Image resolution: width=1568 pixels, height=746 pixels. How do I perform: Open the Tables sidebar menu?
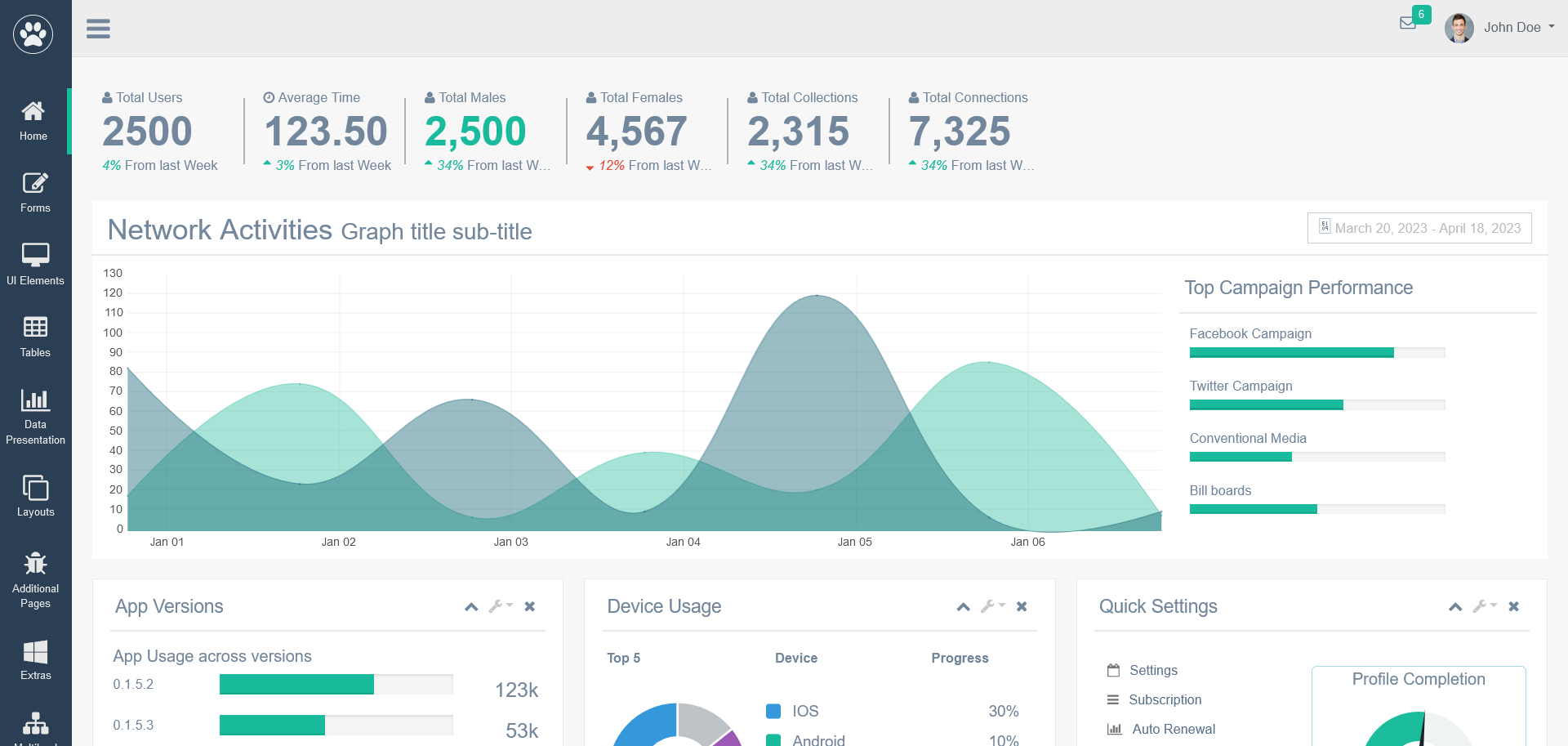(35, 337)
